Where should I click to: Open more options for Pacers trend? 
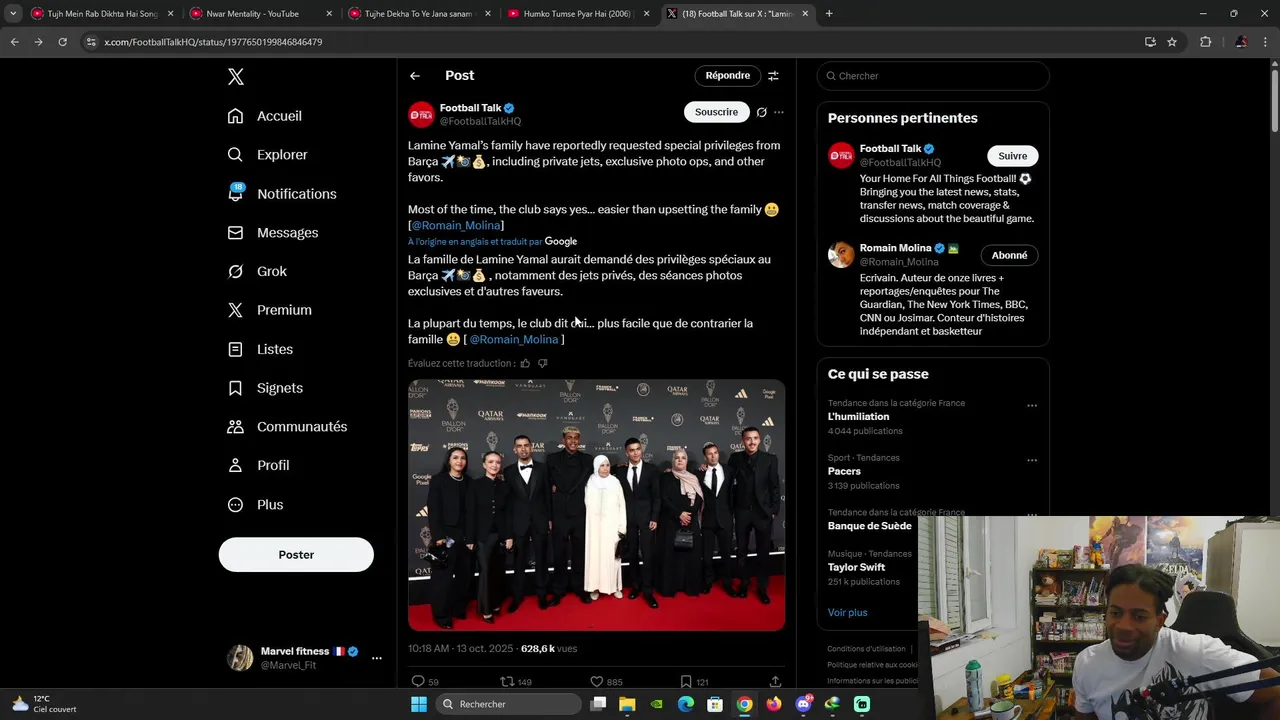(x=1032, y=461)
